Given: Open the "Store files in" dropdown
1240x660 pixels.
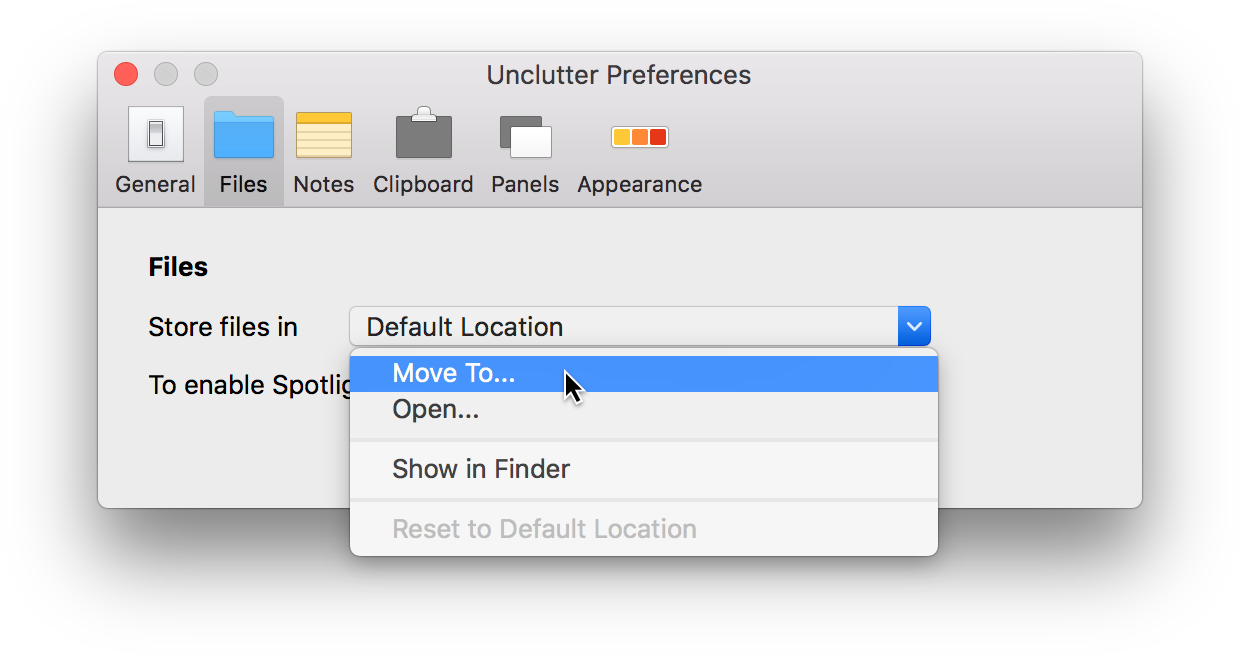Looking at the screenshot, I should click(640, 326).
